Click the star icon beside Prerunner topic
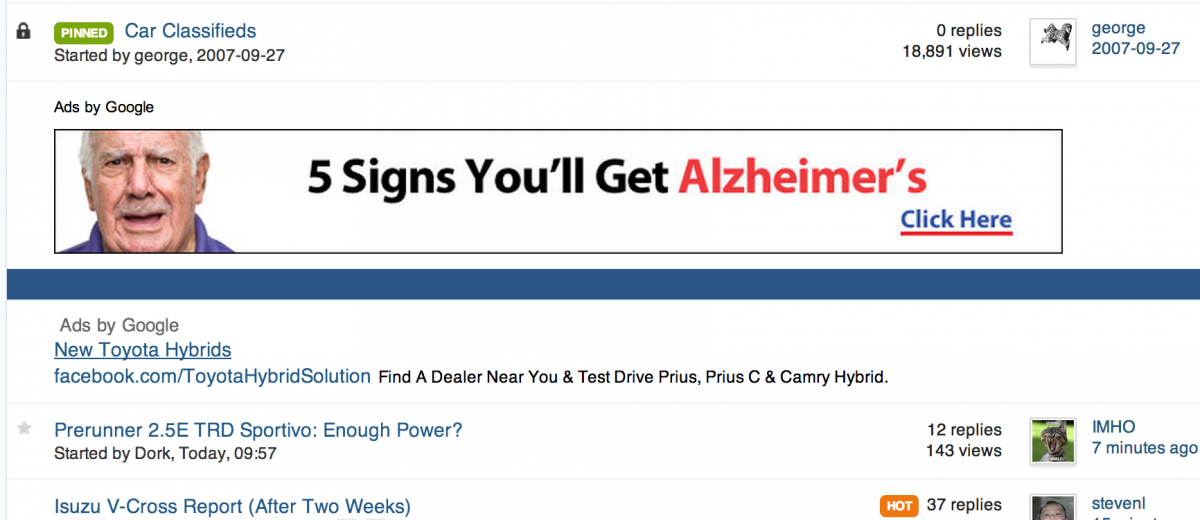The height and width of the screenshot is (520, 1200). [x=25, y=429]
